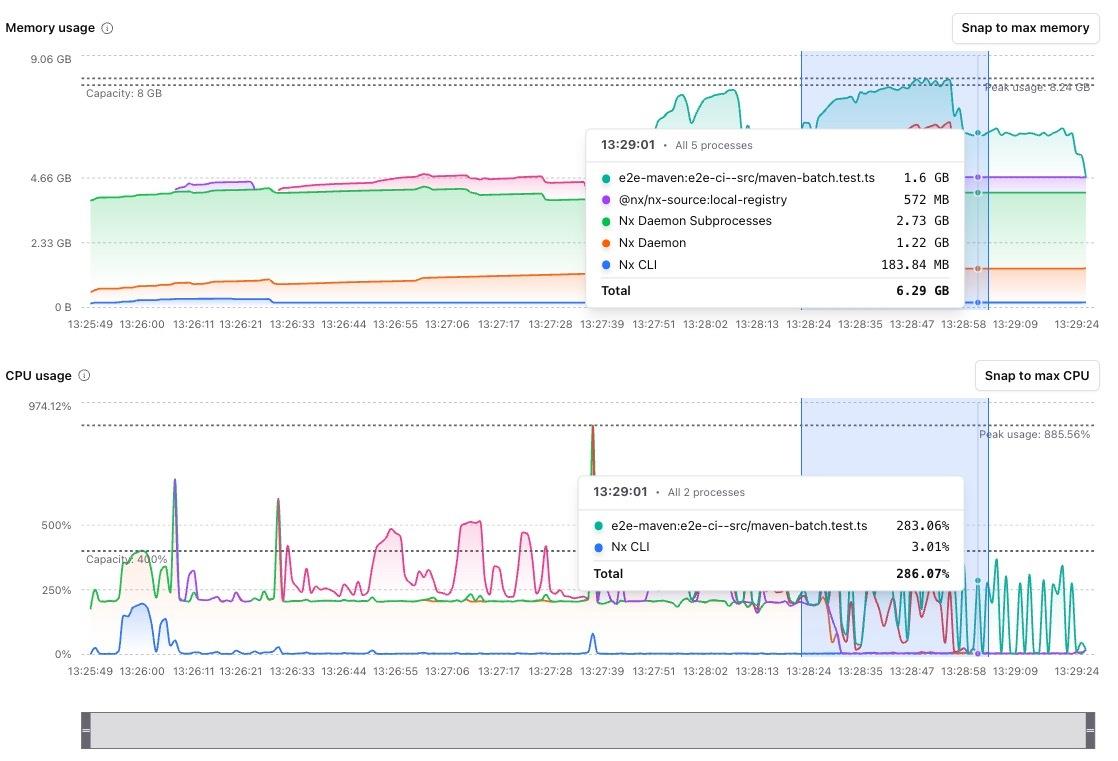This screenshot has height=761, width=1118.
Task: Click the Snap to max CPU button
Action: tap(1037, 376)
